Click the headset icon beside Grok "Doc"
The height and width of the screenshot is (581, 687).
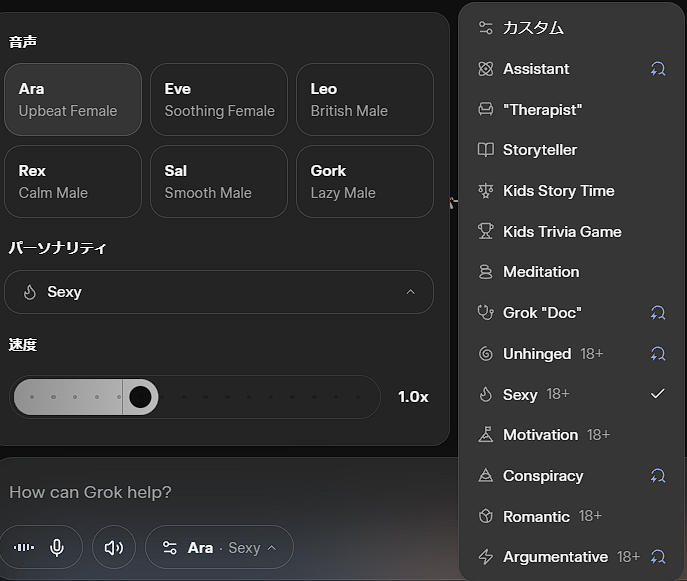coord(657,313)
